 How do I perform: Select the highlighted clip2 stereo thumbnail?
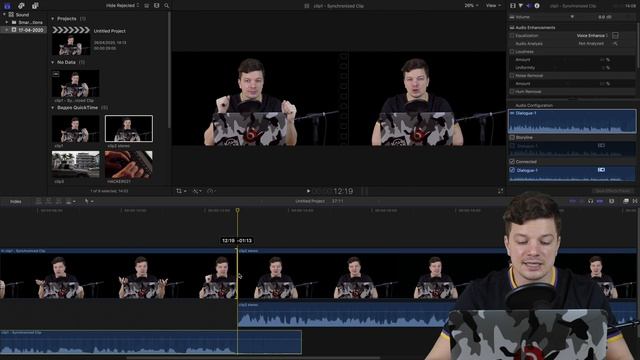(129, 129)
